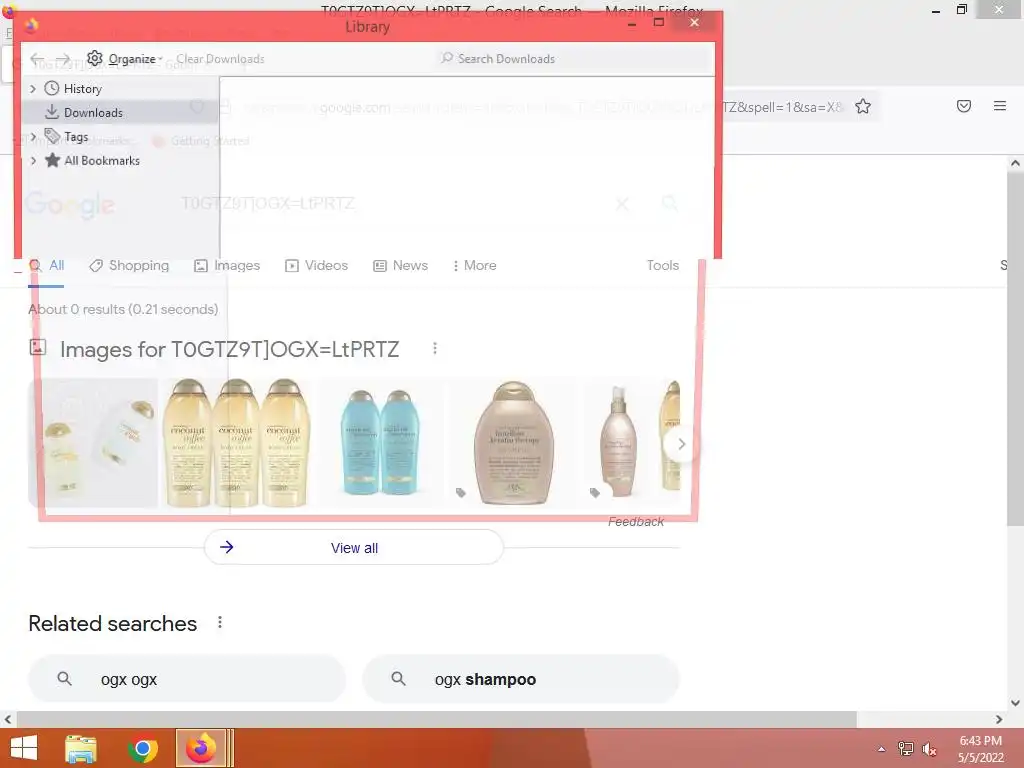Open Firefox application menu hamburger

1000,106
